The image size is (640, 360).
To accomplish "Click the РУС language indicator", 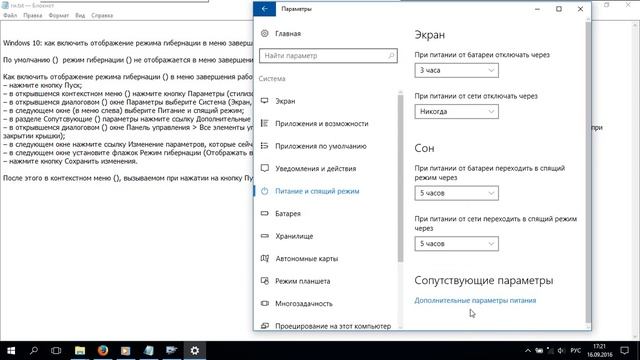I will (576, 351).
